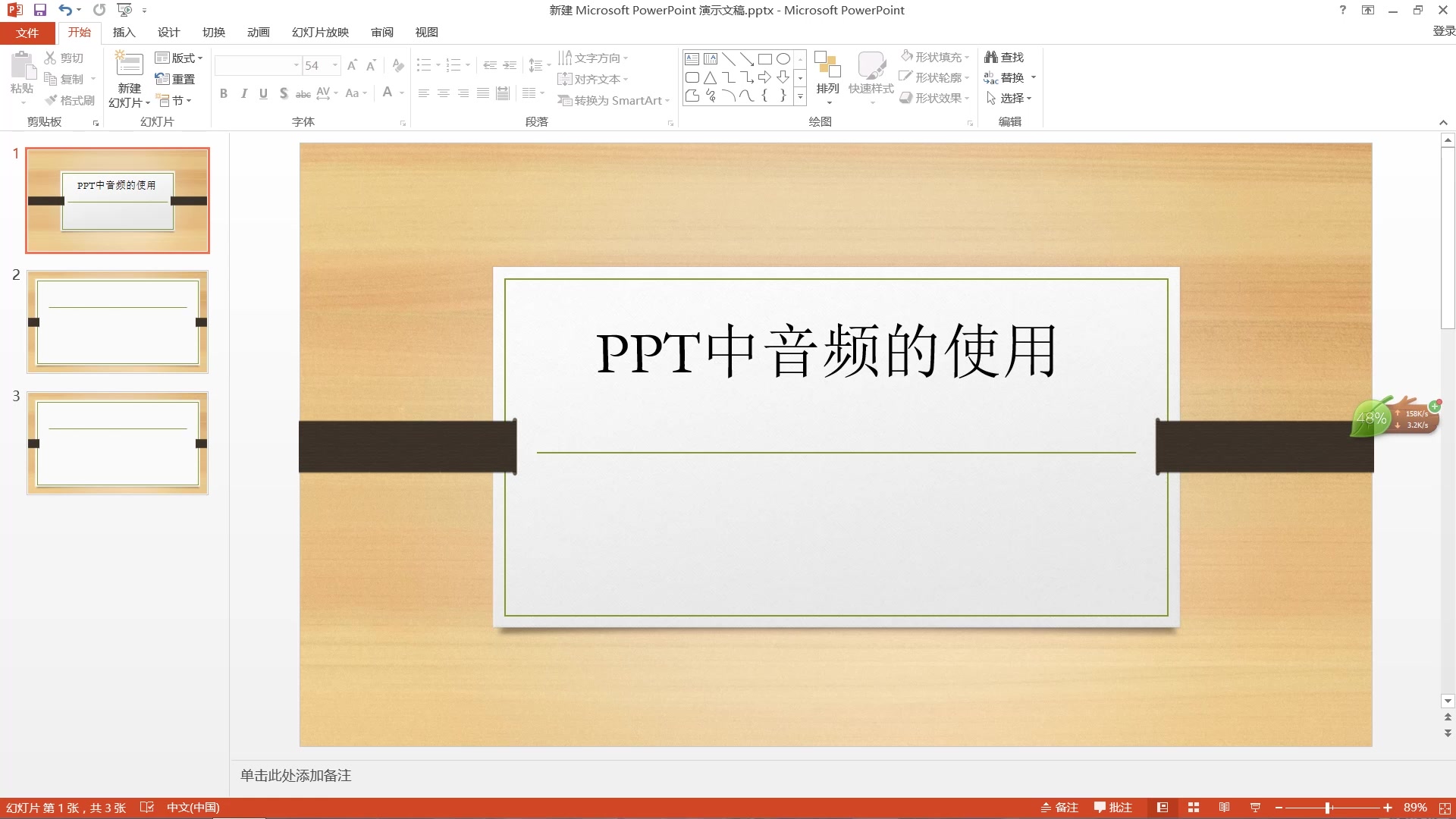The image size is (1456, 819).
Task: Apply underline formatting
Action: tap(263, 93)
